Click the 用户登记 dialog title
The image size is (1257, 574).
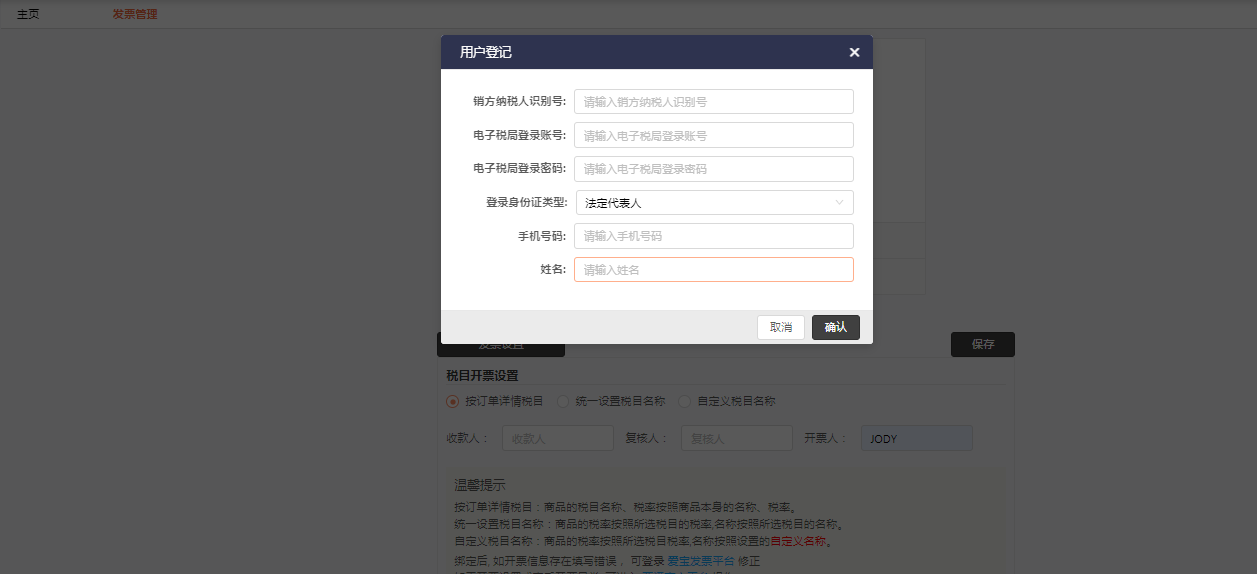coord(486,52)
